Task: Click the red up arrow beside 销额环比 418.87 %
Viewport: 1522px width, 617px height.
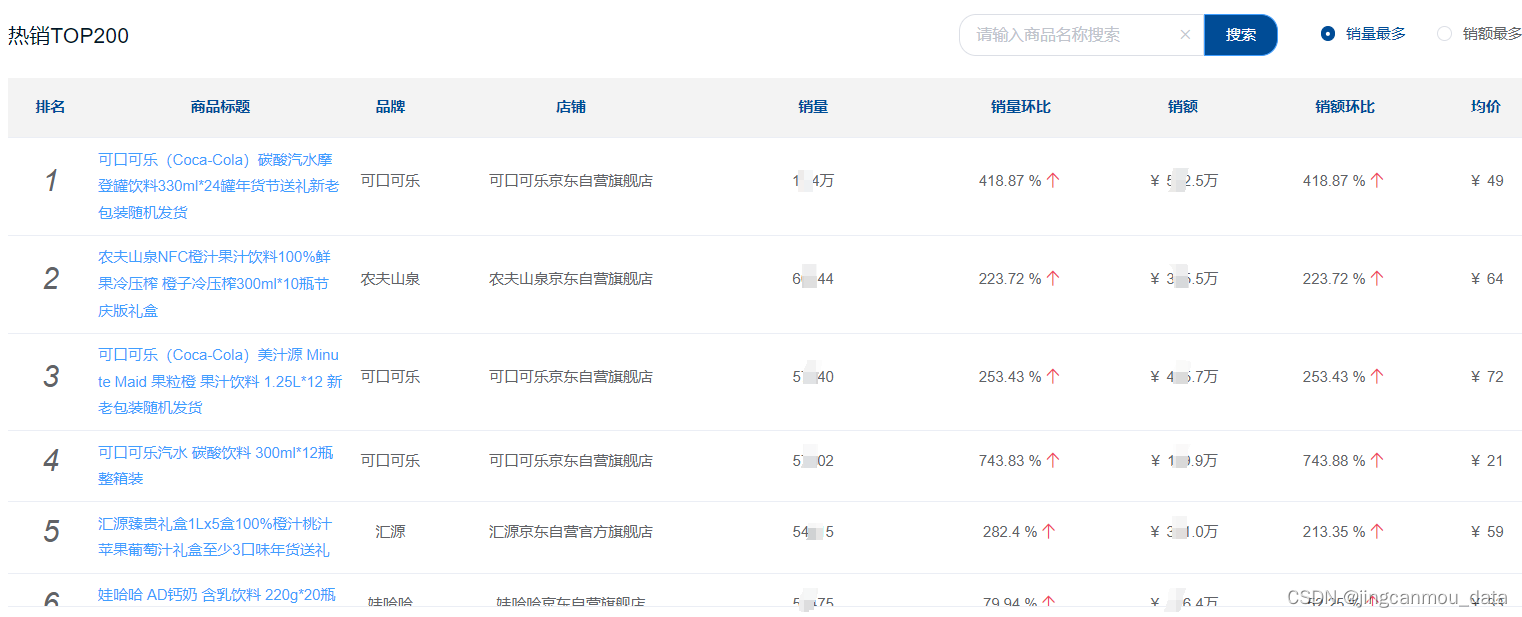Action: click(x=1377, y=181)
